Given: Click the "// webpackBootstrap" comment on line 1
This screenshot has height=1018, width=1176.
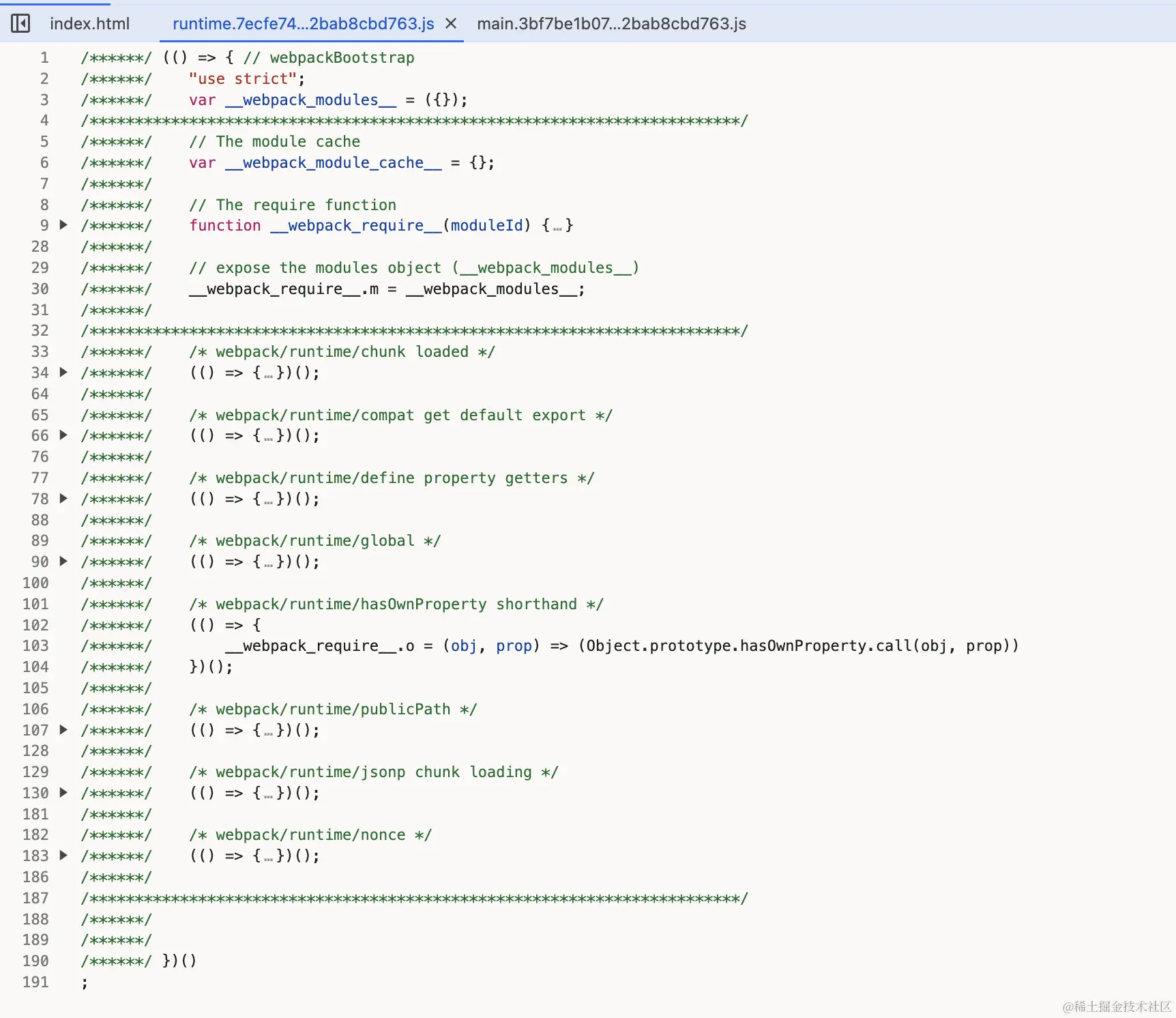Looking at the screenshot, I should [329, 58].
